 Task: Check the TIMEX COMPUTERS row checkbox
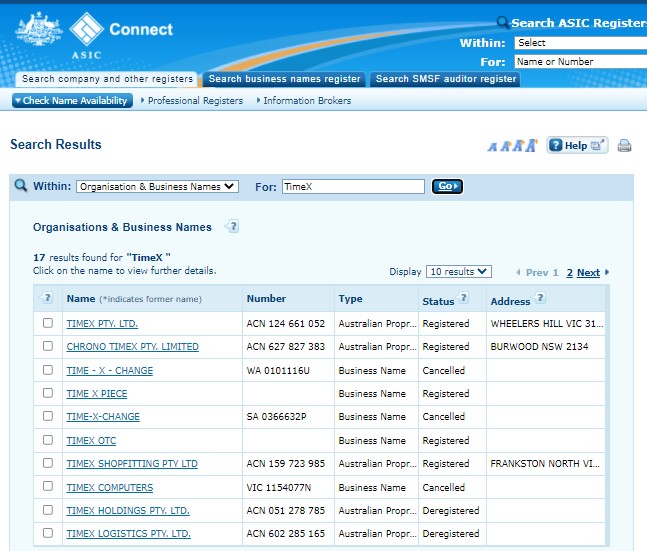[x=48, y=486]
